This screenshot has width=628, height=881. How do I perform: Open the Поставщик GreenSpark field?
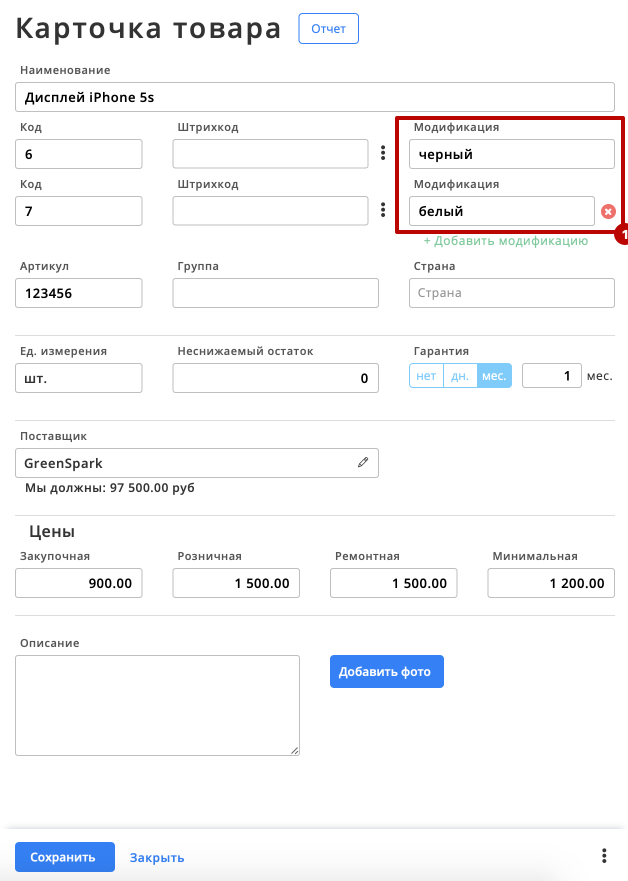pos(197,463)
